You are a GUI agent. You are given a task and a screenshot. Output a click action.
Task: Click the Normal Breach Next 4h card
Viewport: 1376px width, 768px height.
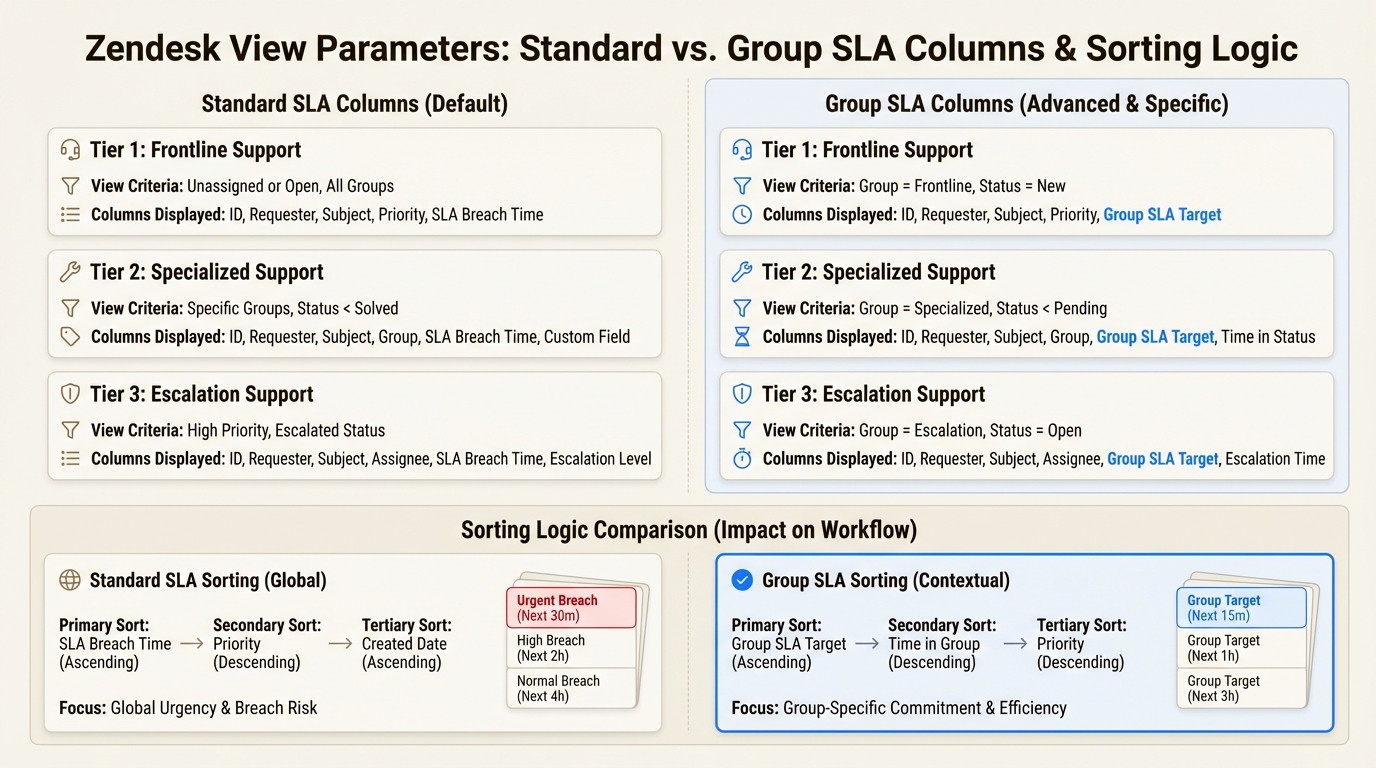571,688
